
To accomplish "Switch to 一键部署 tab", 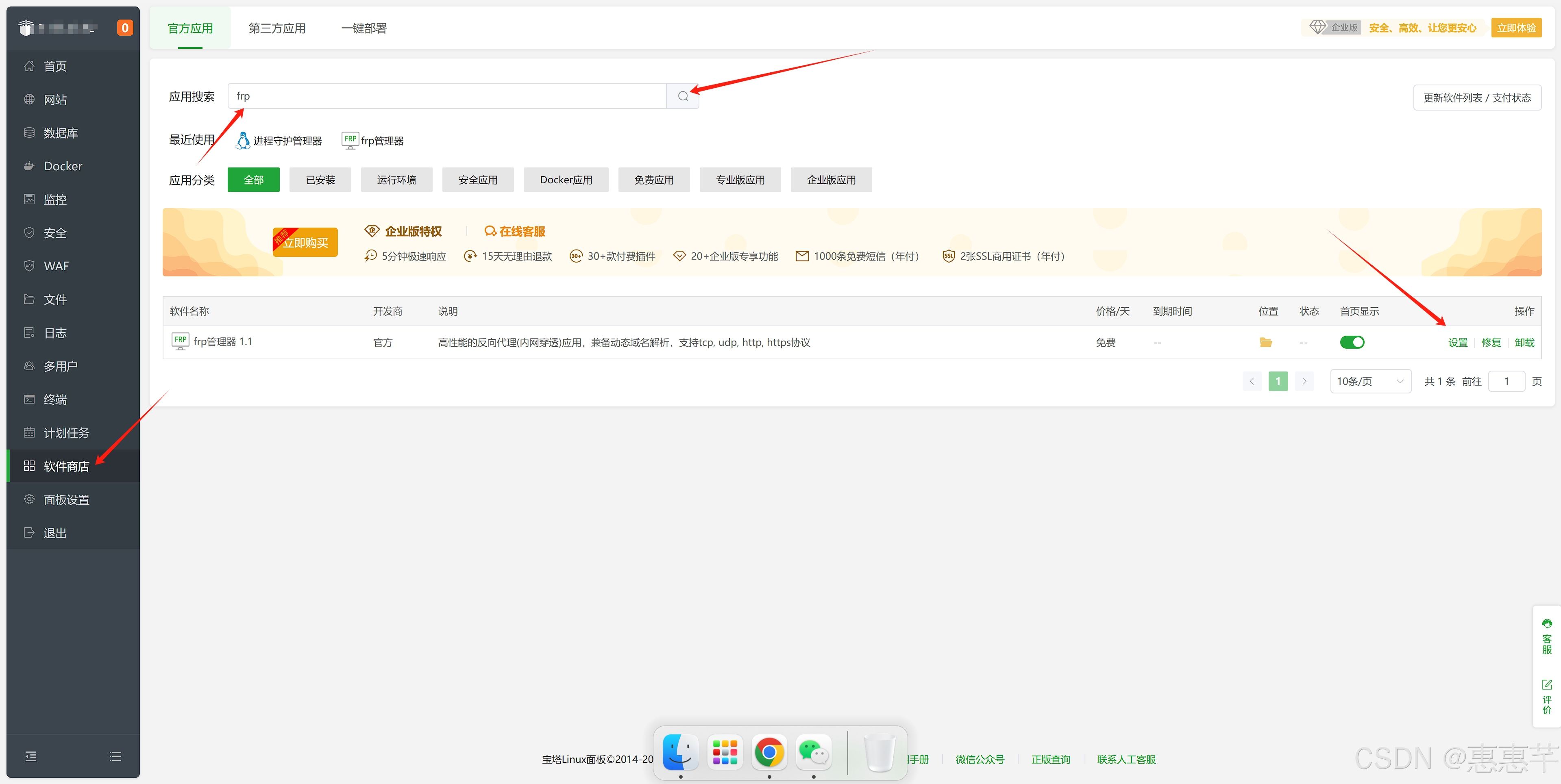I will point(364,28).
